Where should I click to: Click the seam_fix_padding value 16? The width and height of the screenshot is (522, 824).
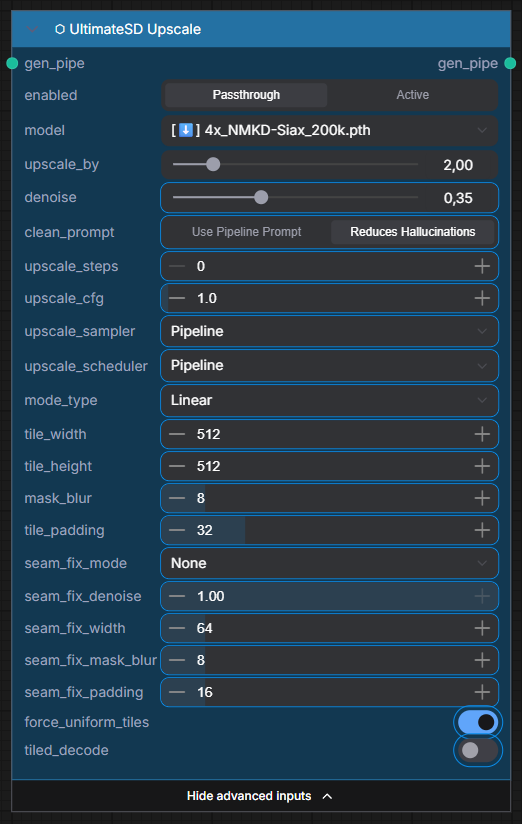[x=204, y=693]
